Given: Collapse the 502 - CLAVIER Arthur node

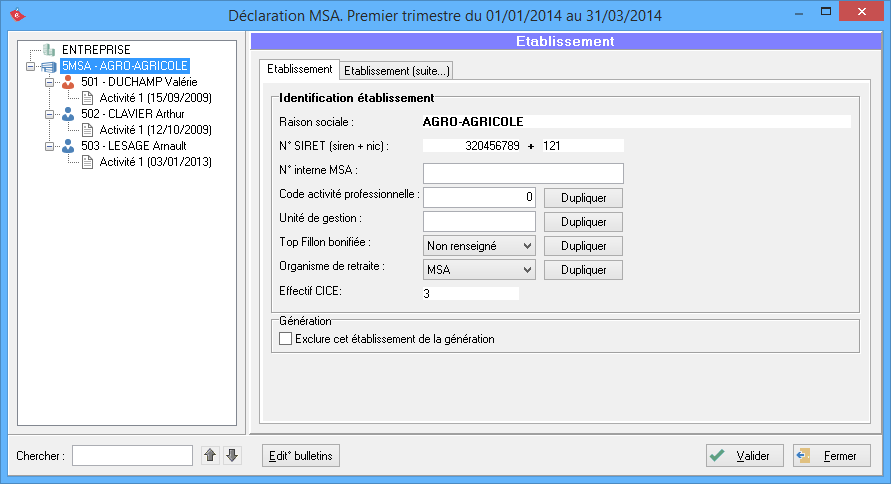Looking at the screenshot, I should click(49, 114).
